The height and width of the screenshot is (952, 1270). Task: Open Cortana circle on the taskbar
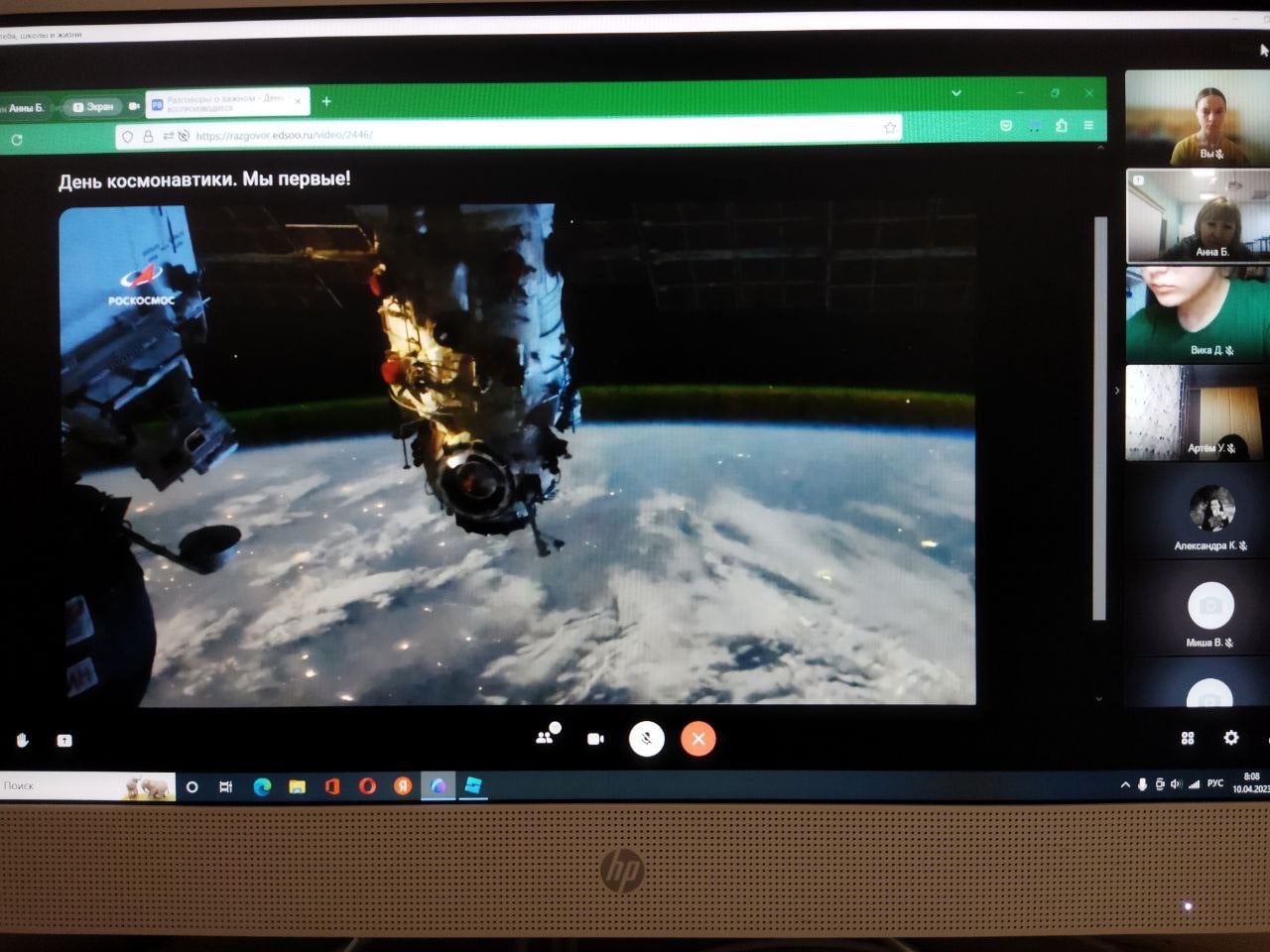point(191,786)
